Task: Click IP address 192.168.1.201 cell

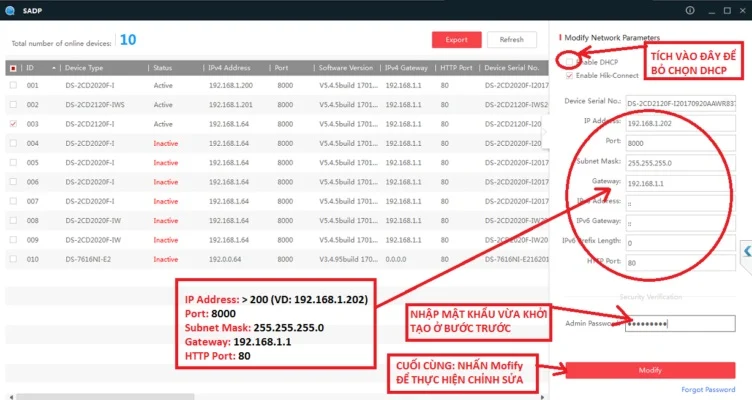Action: point(231,105)
